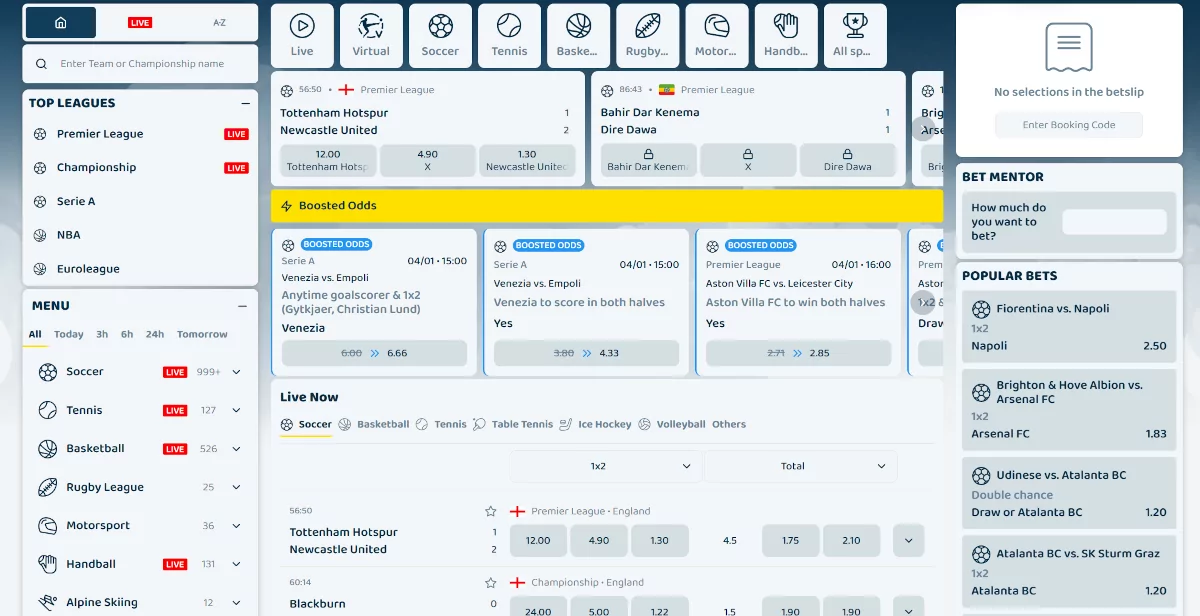
Task: Select the Tomorrow time filter
Action: click(x=202, y=335)
